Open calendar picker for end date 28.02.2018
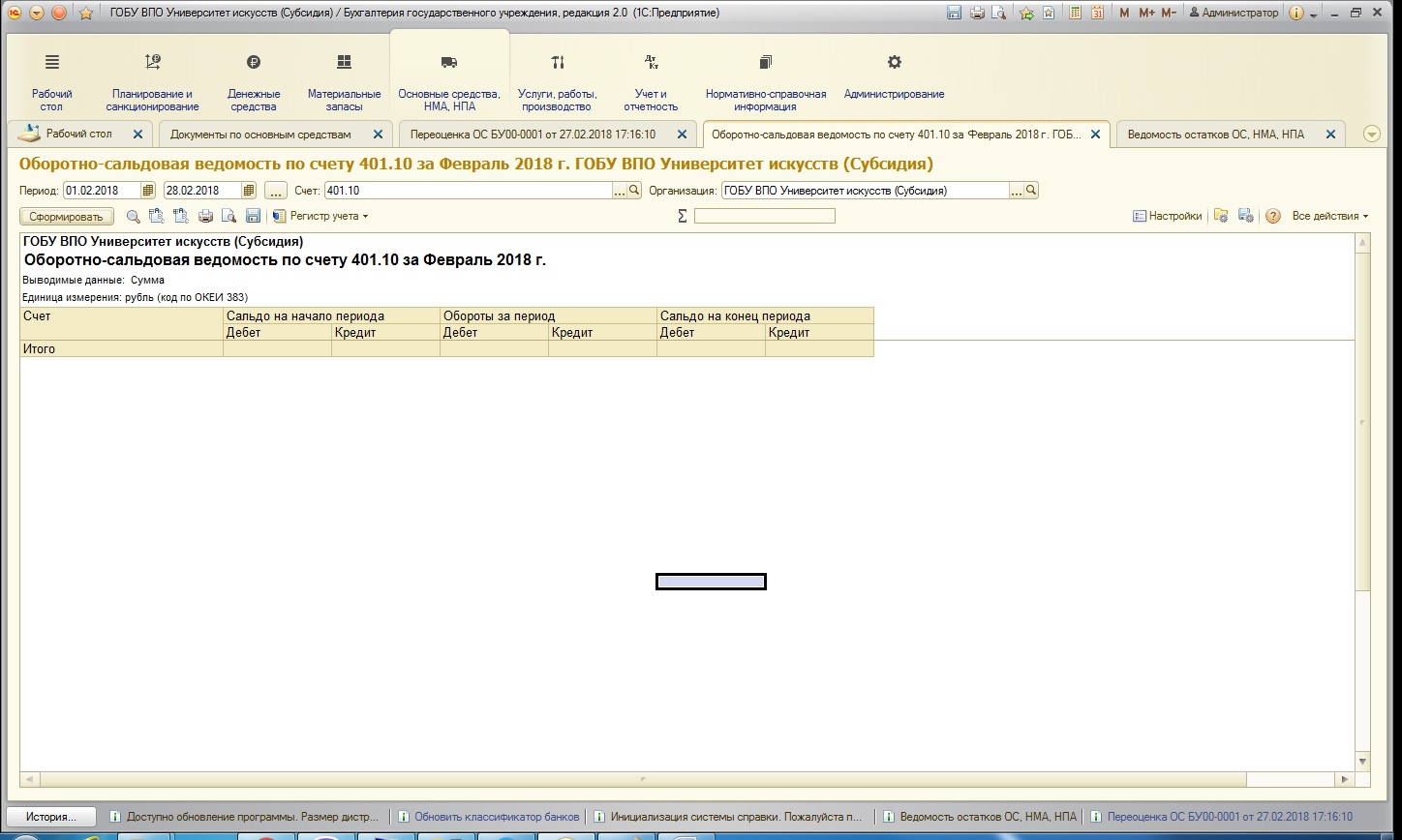The image size is (1402, 840). [249, 191]
